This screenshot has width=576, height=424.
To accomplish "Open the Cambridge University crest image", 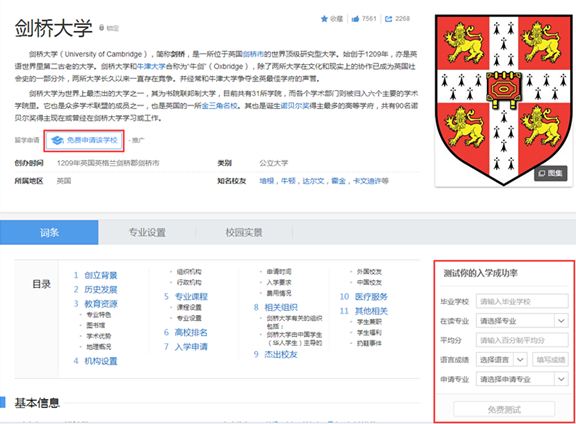I will tap(504, 100).
